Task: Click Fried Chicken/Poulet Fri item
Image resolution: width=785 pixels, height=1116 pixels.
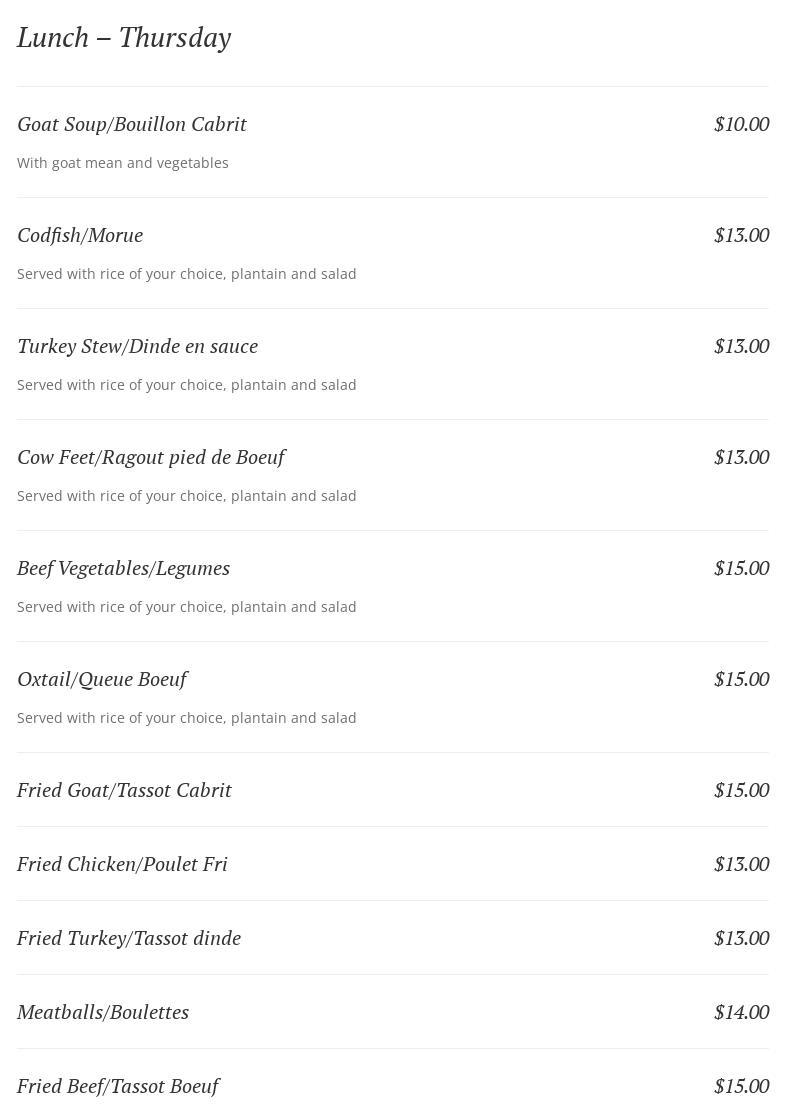Action: (x=122, y=864)
